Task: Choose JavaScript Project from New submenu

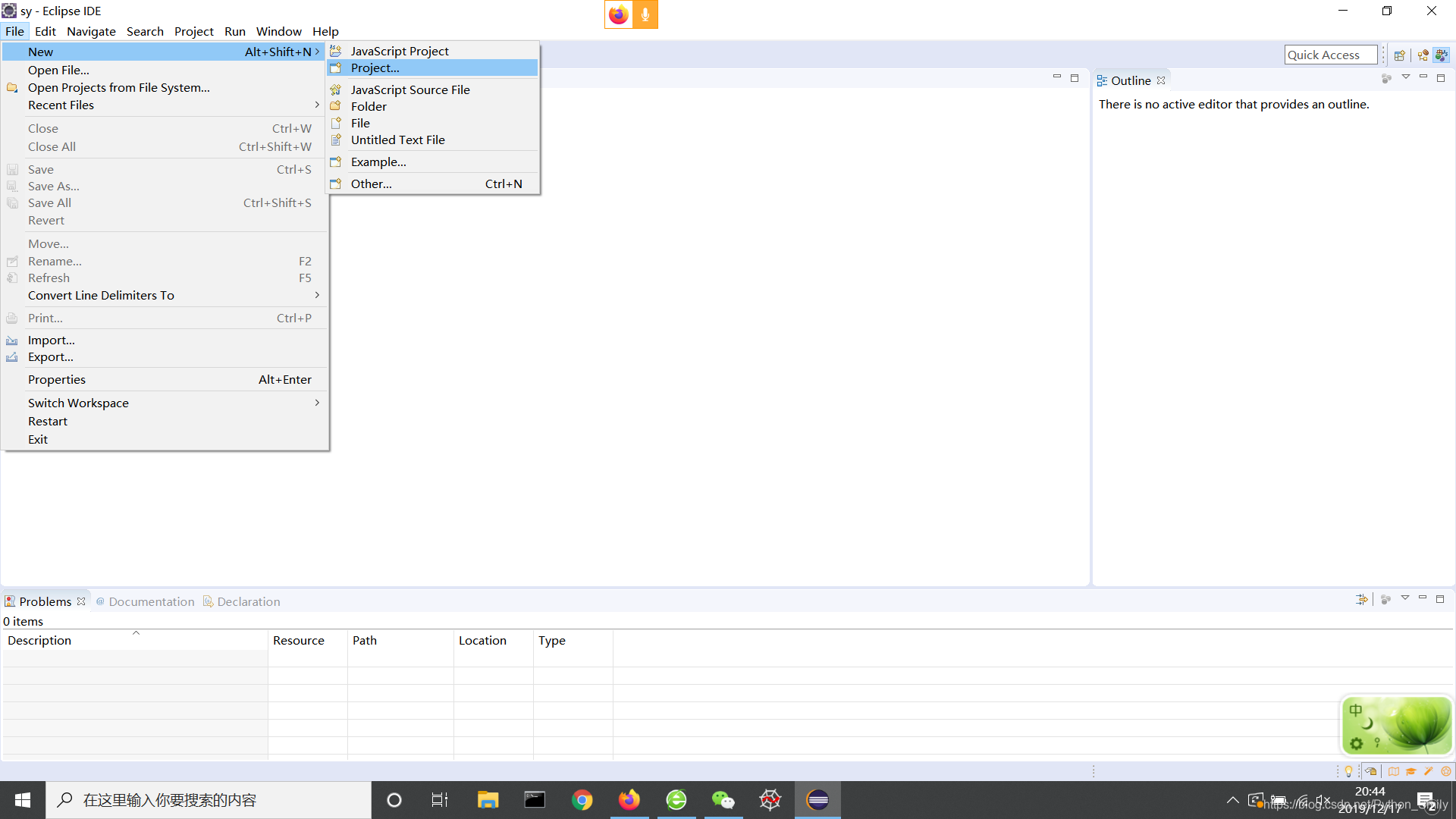Action: click(433, 51)
